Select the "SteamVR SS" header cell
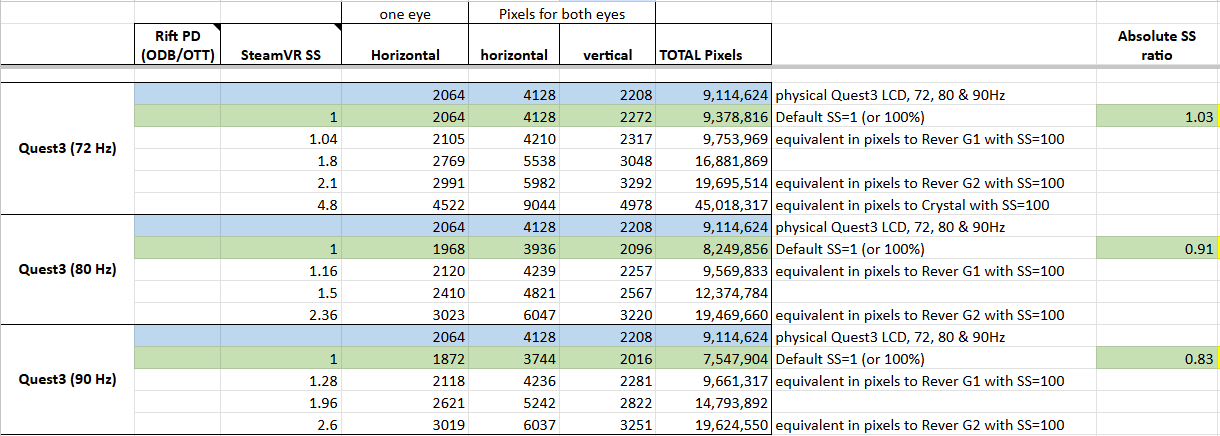The image size is (1220, 436). tap(281, 45)
